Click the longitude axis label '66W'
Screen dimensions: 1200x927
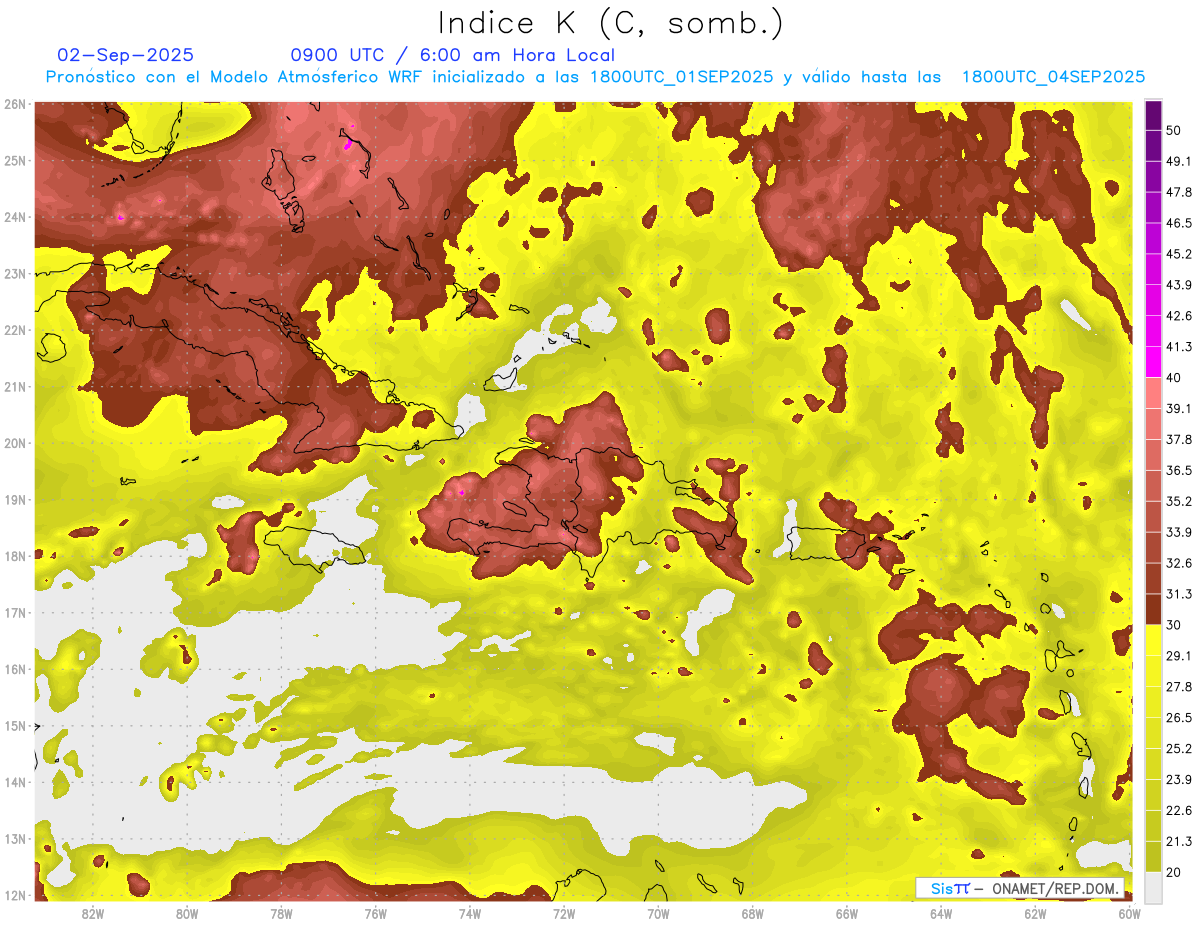click(846, 914)
